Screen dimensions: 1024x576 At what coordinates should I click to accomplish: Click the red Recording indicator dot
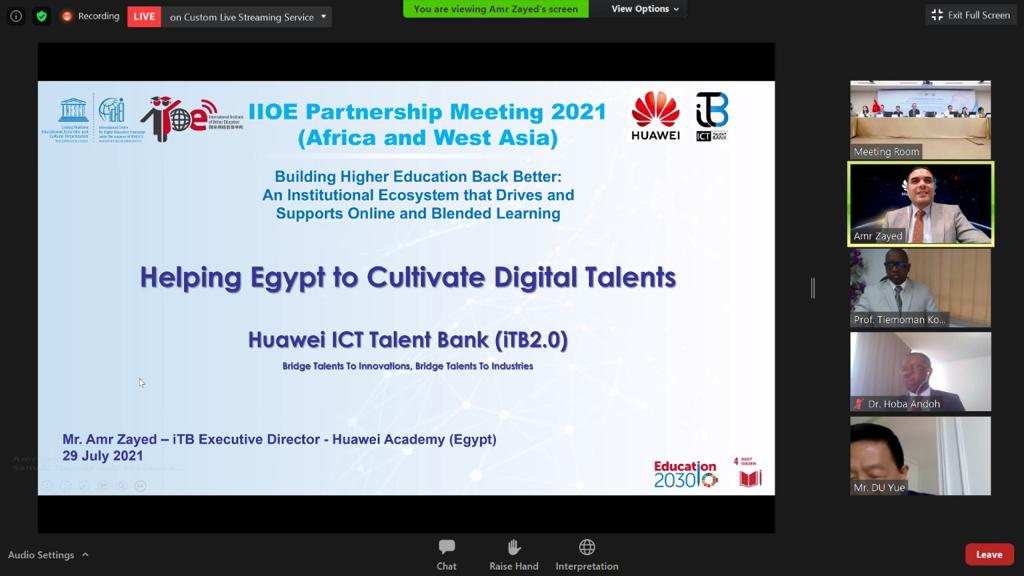click(x=67, y=16)
